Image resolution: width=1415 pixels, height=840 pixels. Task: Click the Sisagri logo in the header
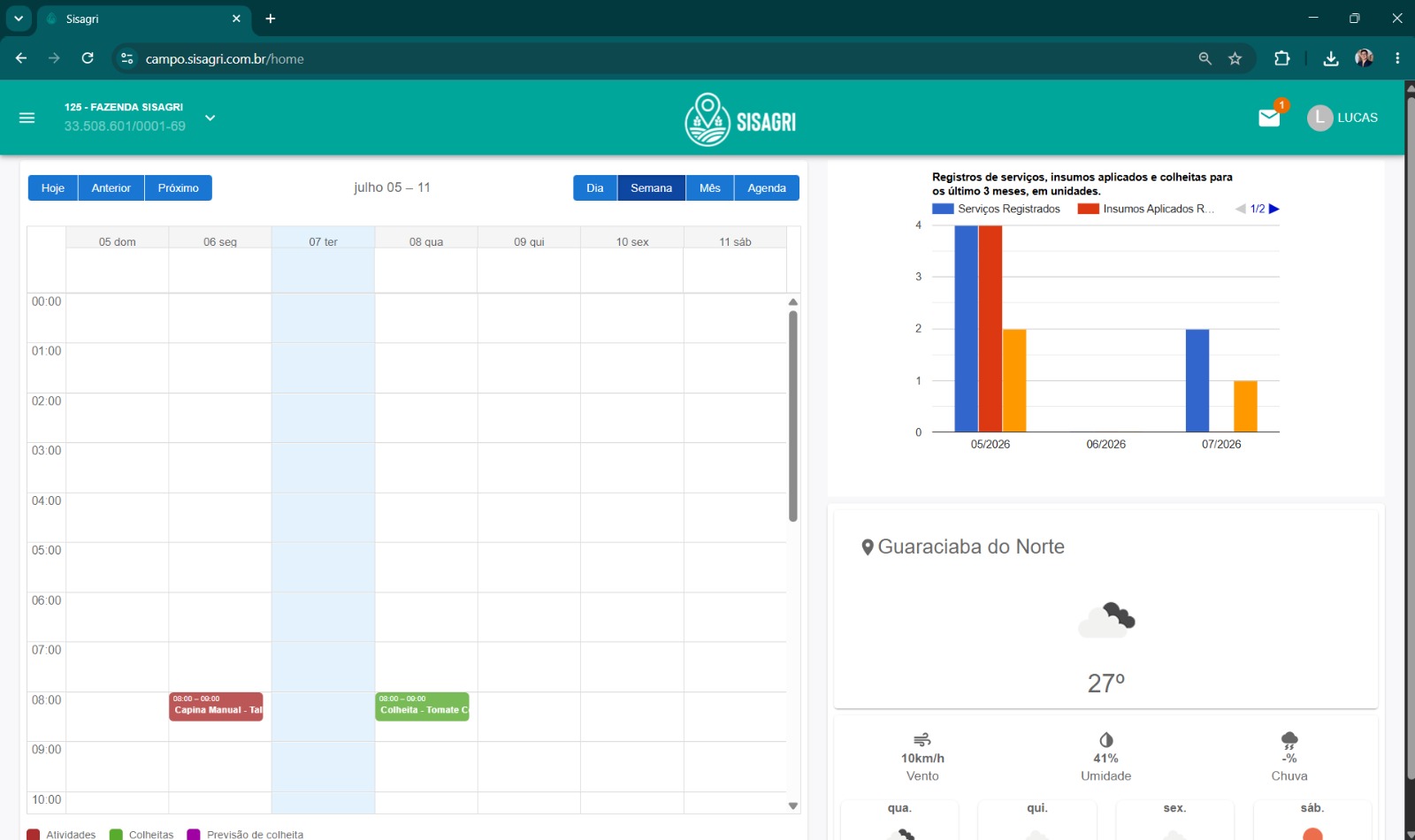(740, 119)
